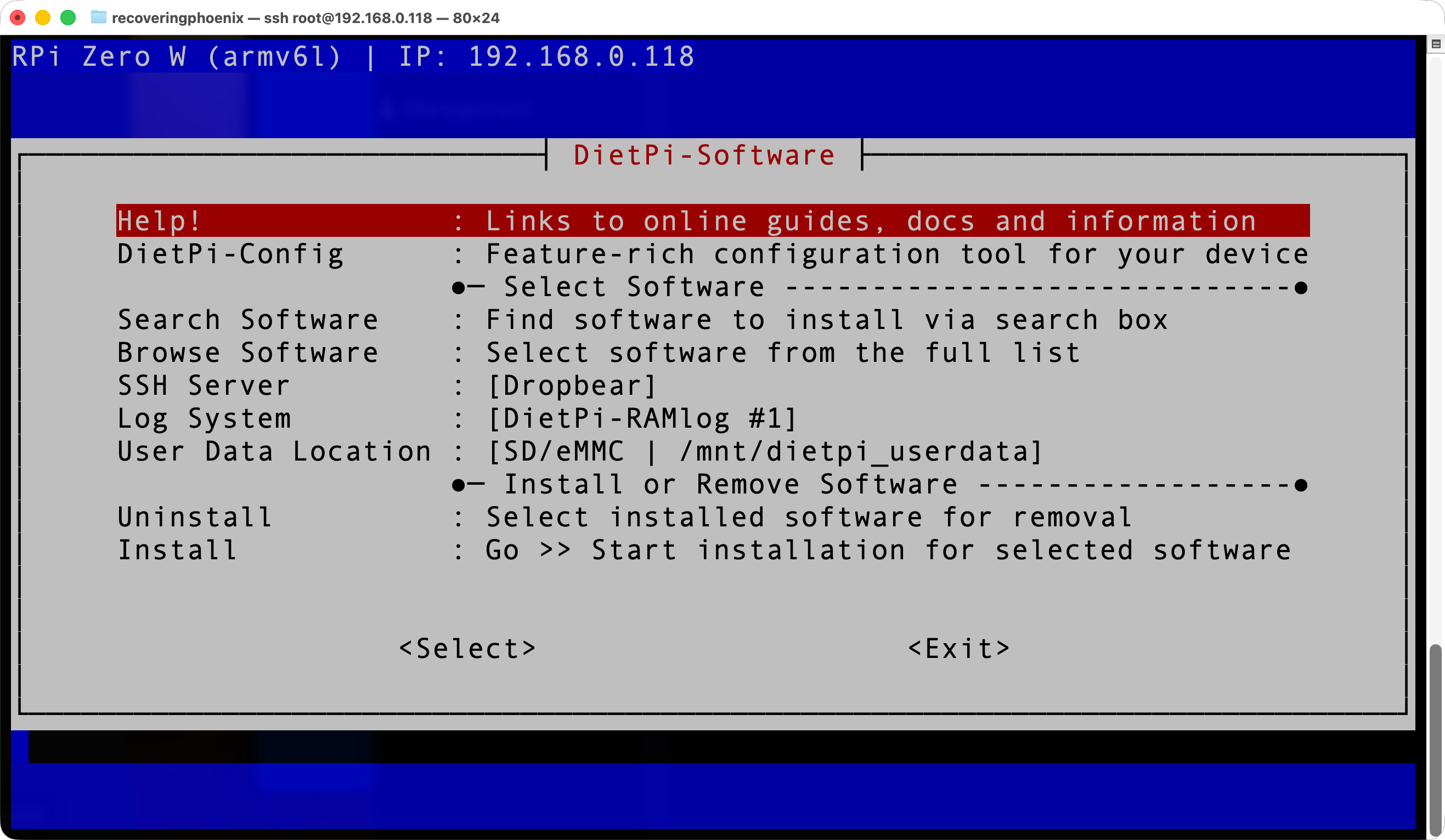Click 'Find software to install via search box'
Viewport: 1445px width, 840px height.
coord(827,320)
